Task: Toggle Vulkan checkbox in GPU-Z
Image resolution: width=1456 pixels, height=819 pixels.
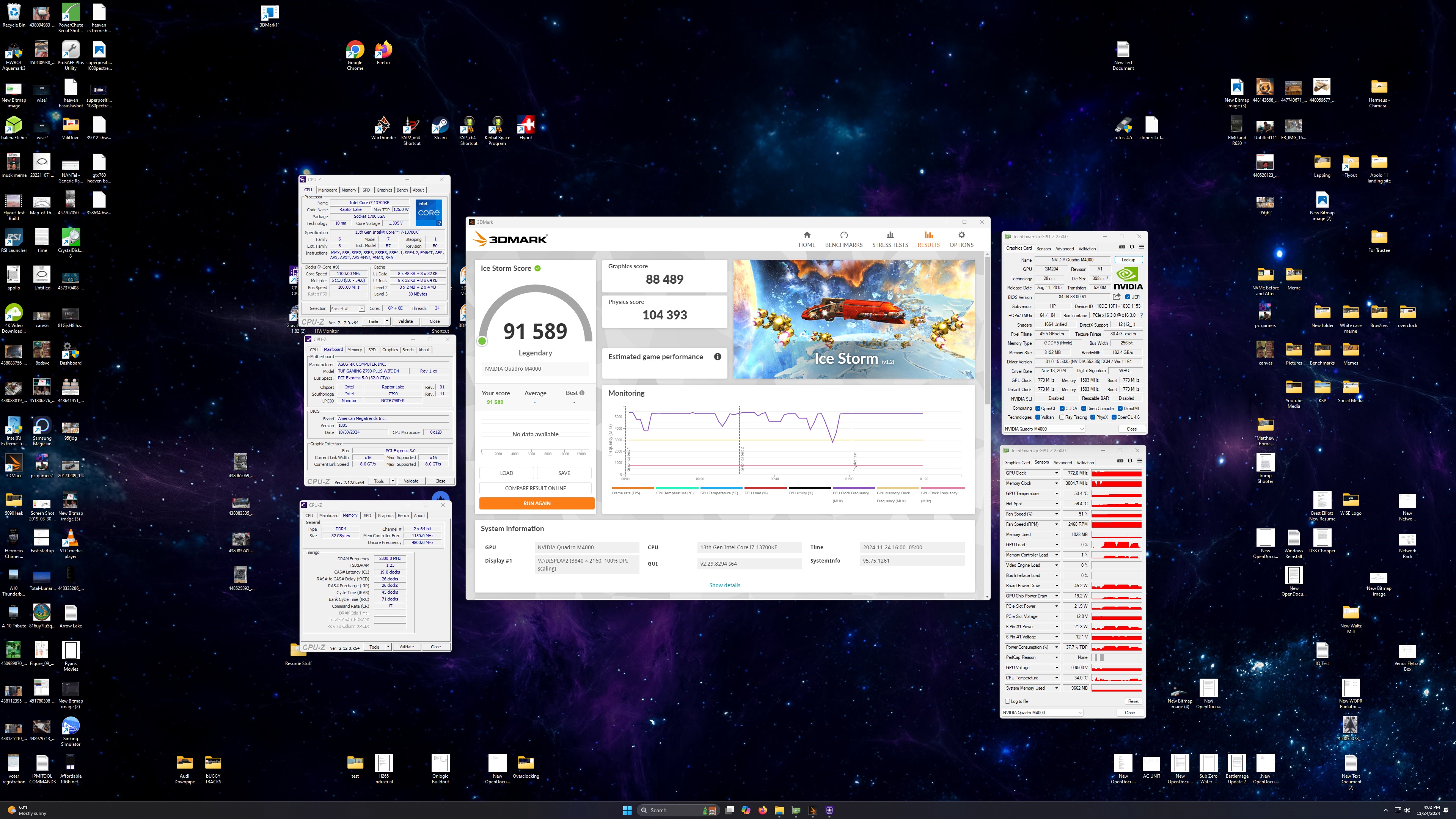Action: point(1038,417)
